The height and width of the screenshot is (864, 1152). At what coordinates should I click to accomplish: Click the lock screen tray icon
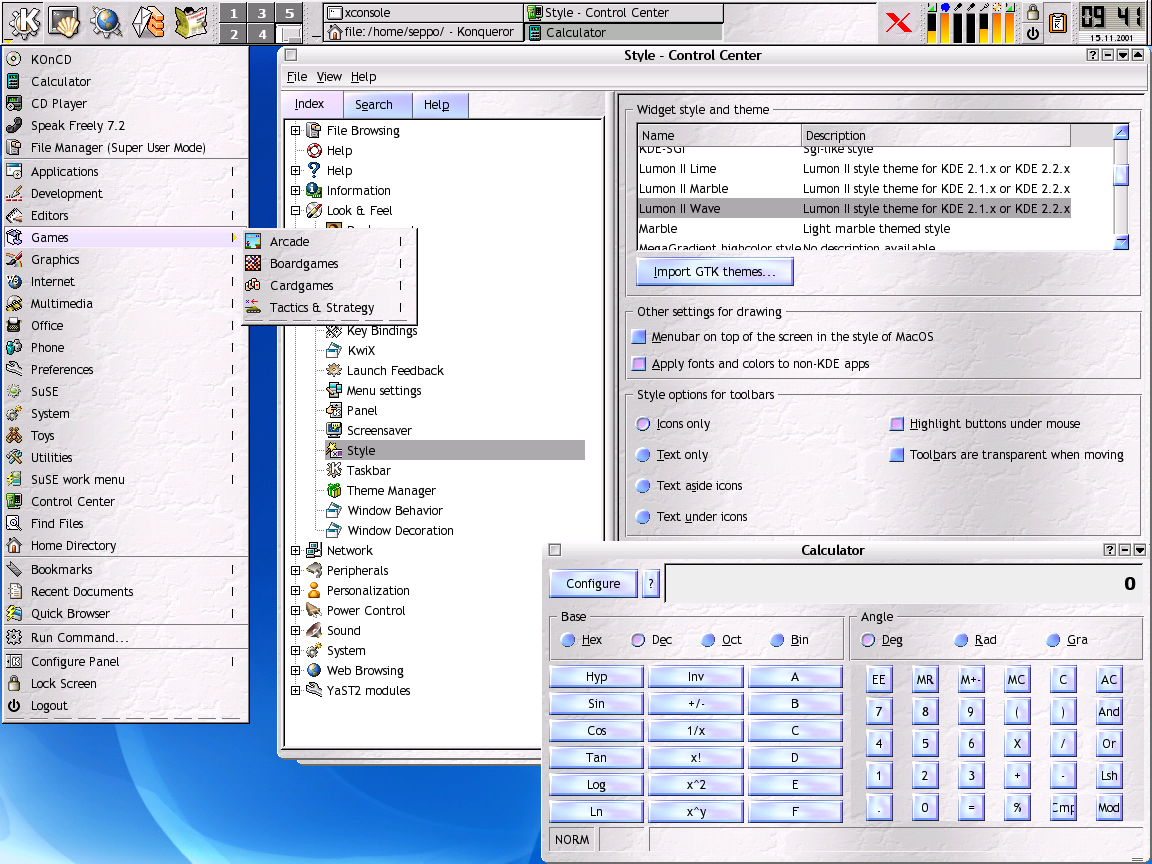click(x=1032, y=12)
